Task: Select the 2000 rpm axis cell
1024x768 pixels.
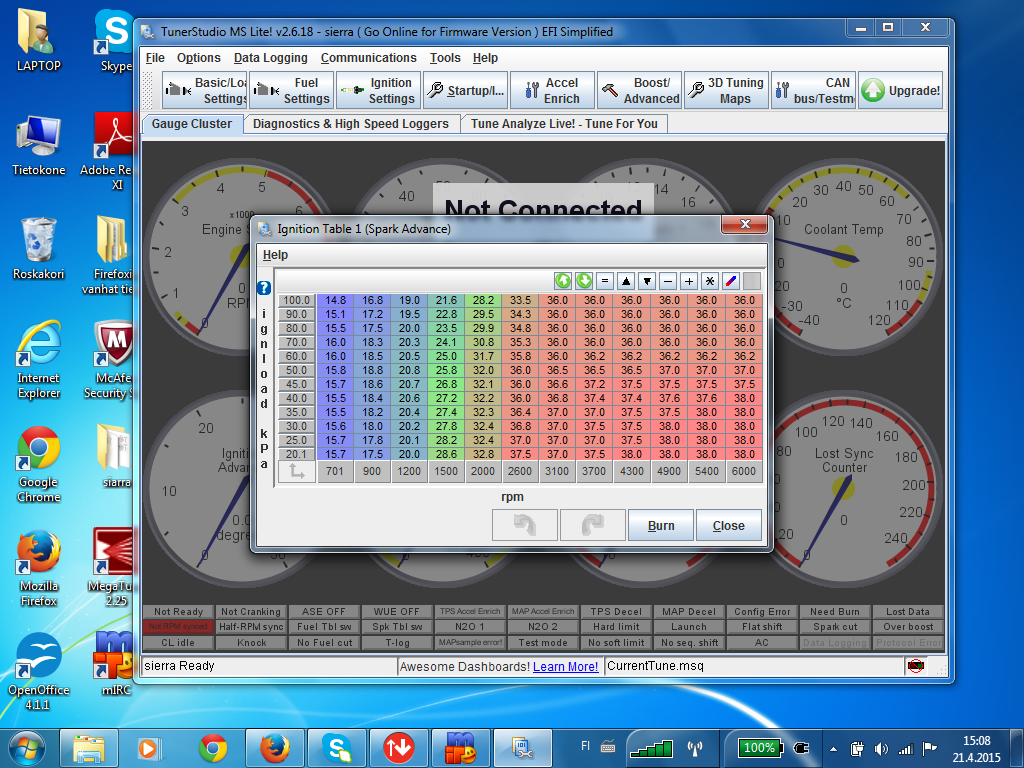Action: pyautogui.click(x=483, y=471)
